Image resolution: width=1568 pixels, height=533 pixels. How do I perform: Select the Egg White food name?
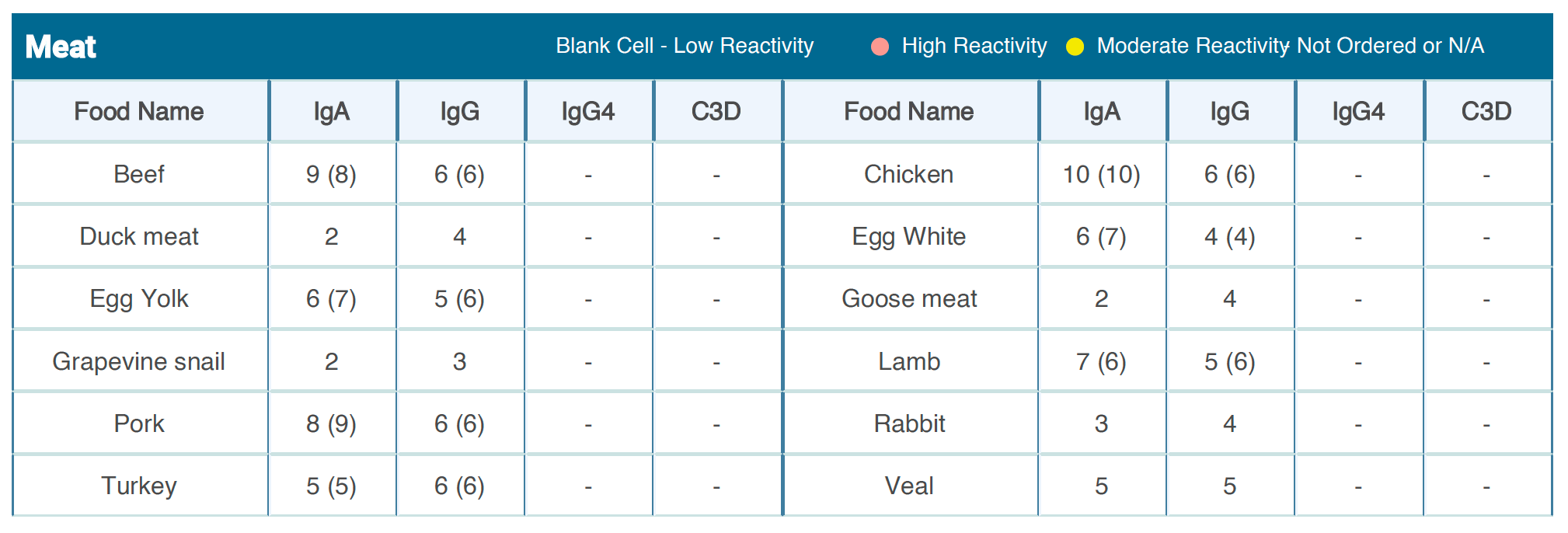coord(908,236)
